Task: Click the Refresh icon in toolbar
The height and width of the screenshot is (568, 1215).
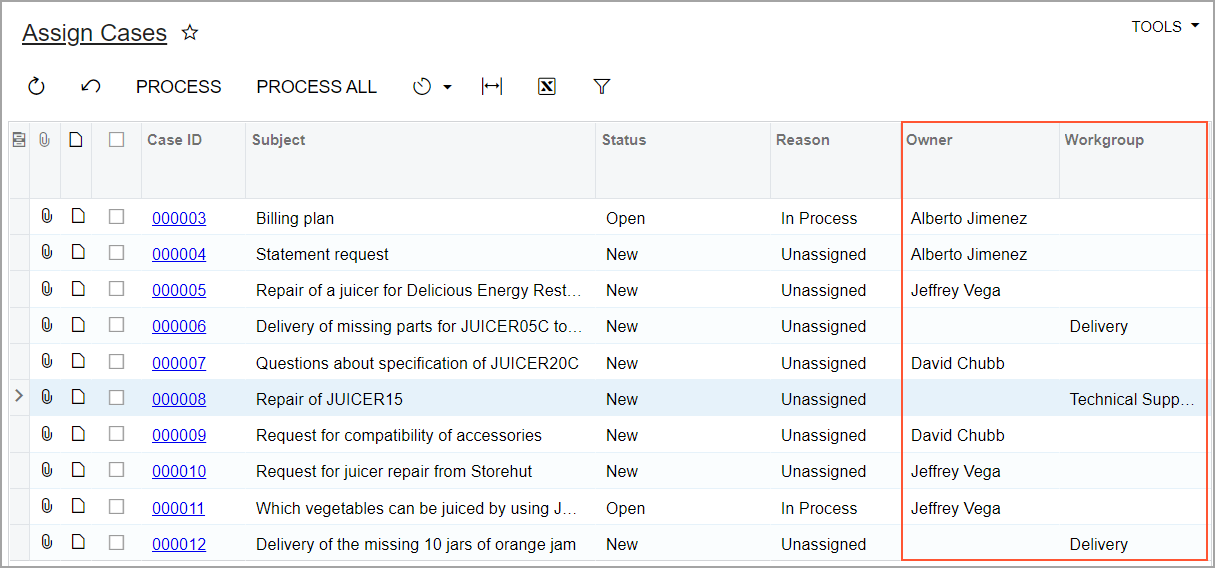Action: click(x=37, y=87)
